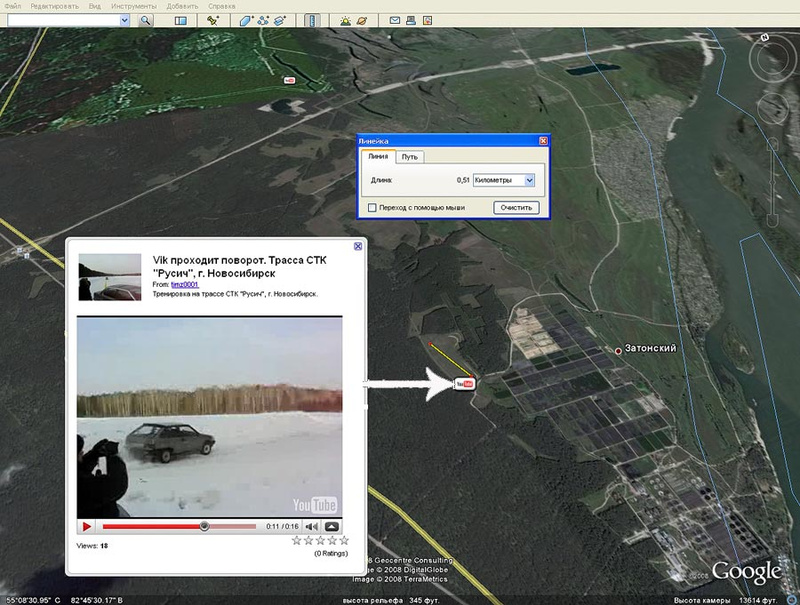Select the add polygon tool
The image size is (800, 605).
click(x=246, y=20)
